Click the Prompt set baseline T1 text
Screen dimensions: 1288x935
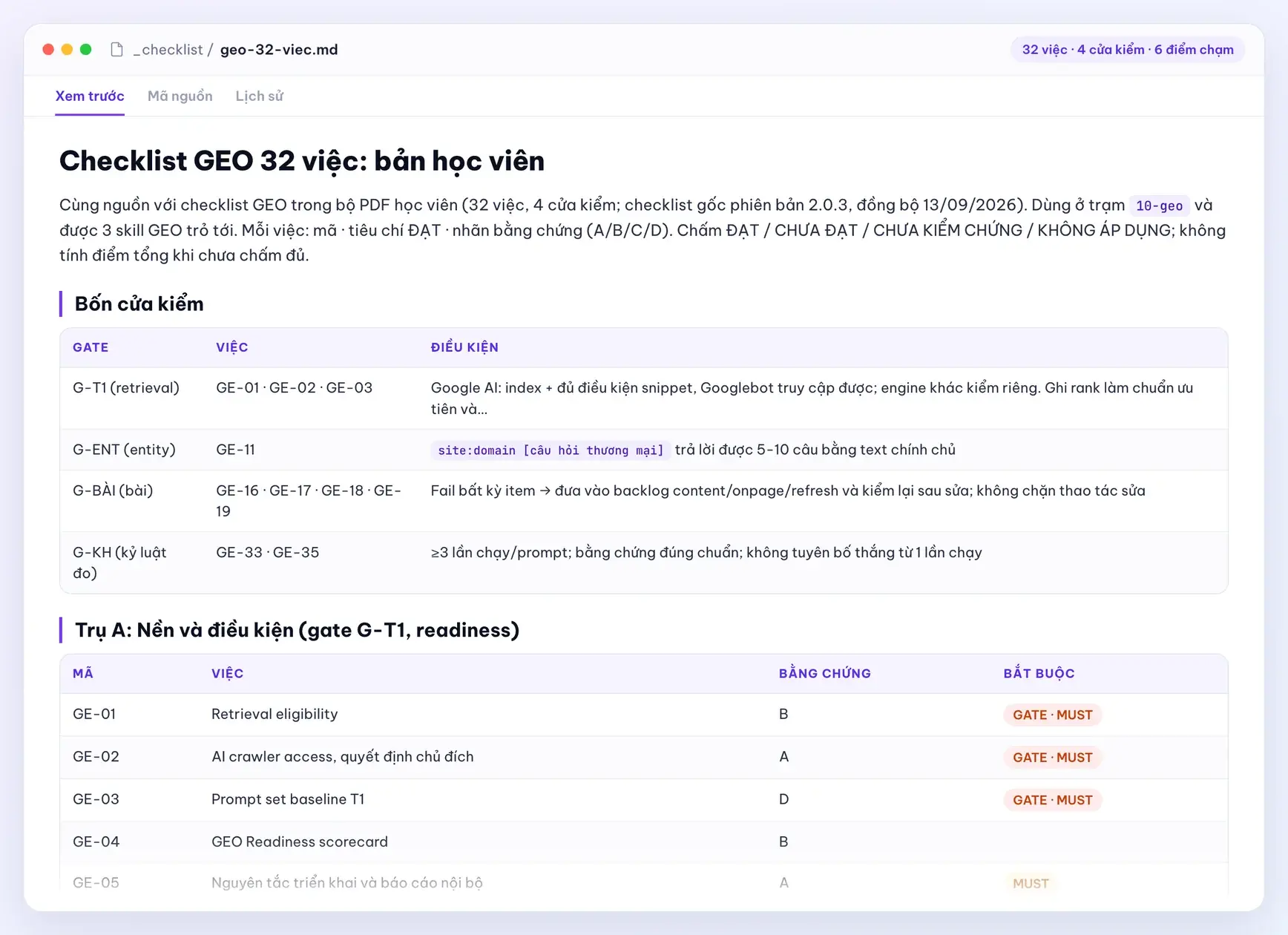[288, 799]
